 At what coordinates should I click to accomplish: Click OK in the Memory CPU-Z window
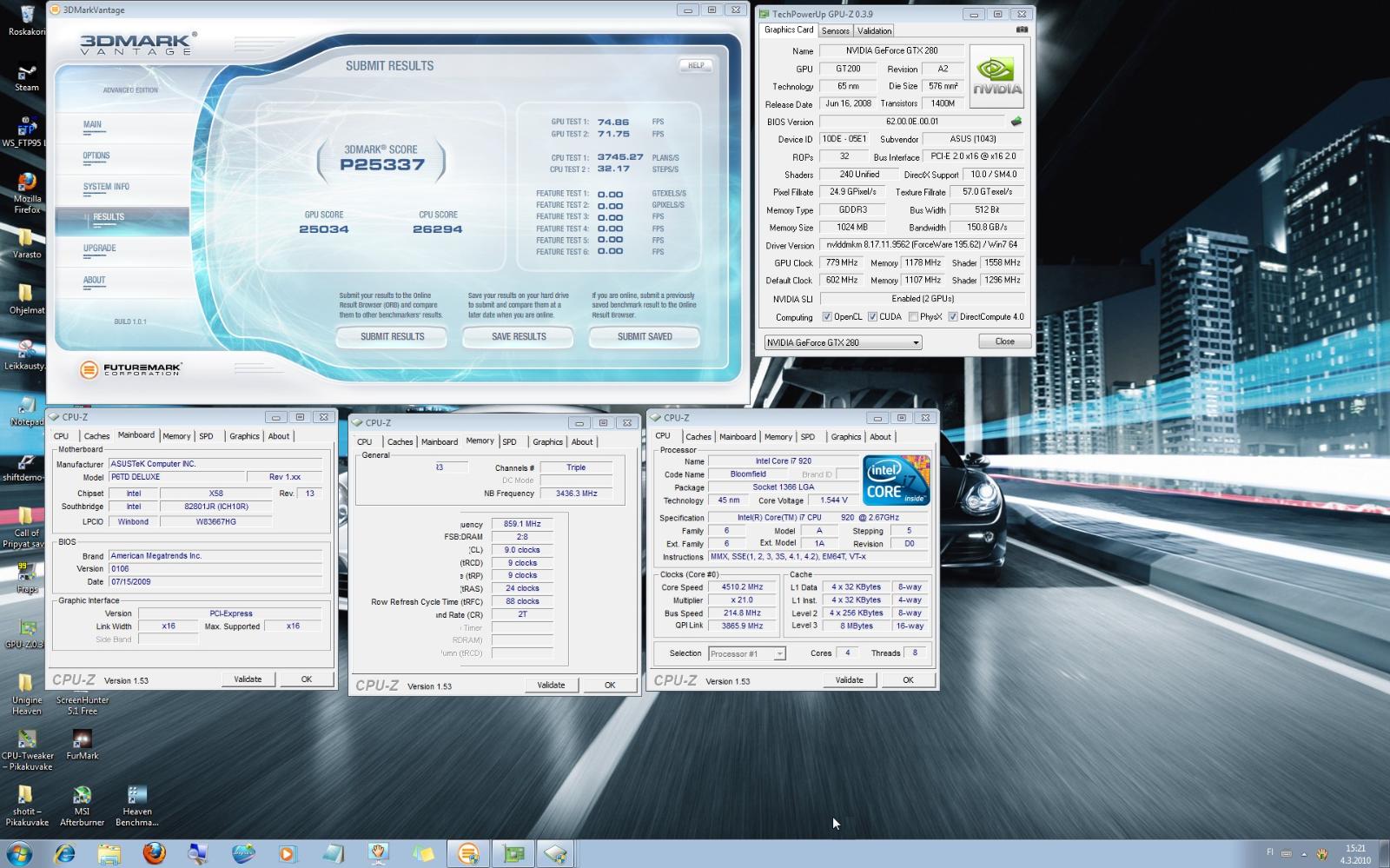click(x=610, y=686)
